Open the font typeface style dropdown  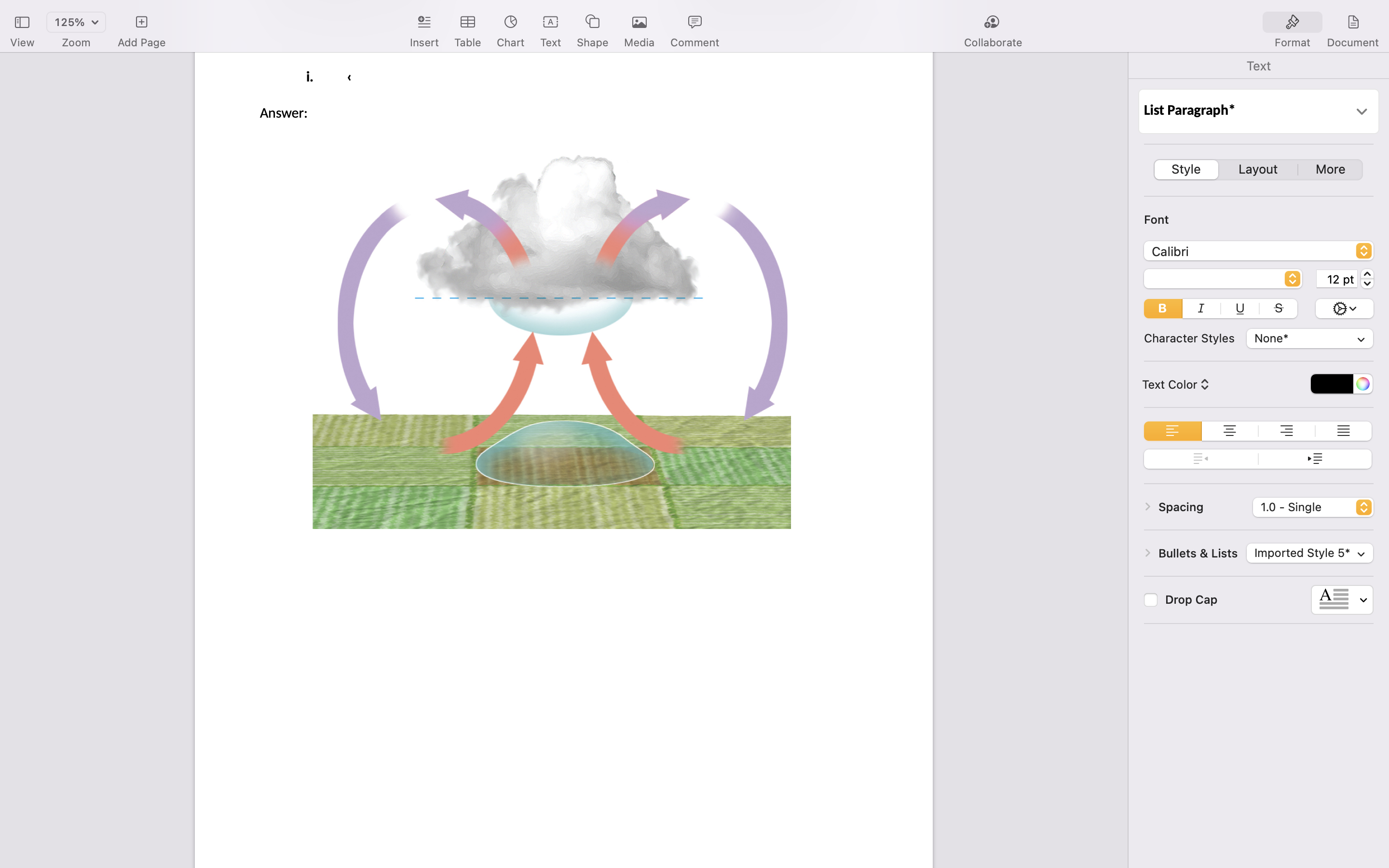1223,279
